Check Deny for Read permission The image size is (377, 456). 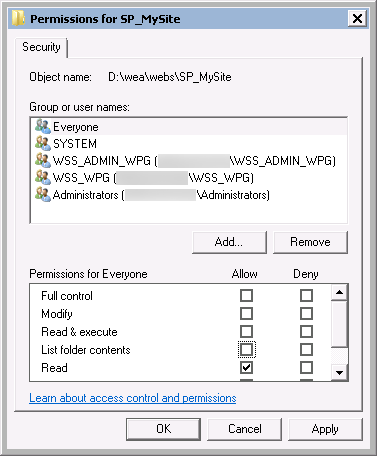[306, 368]
